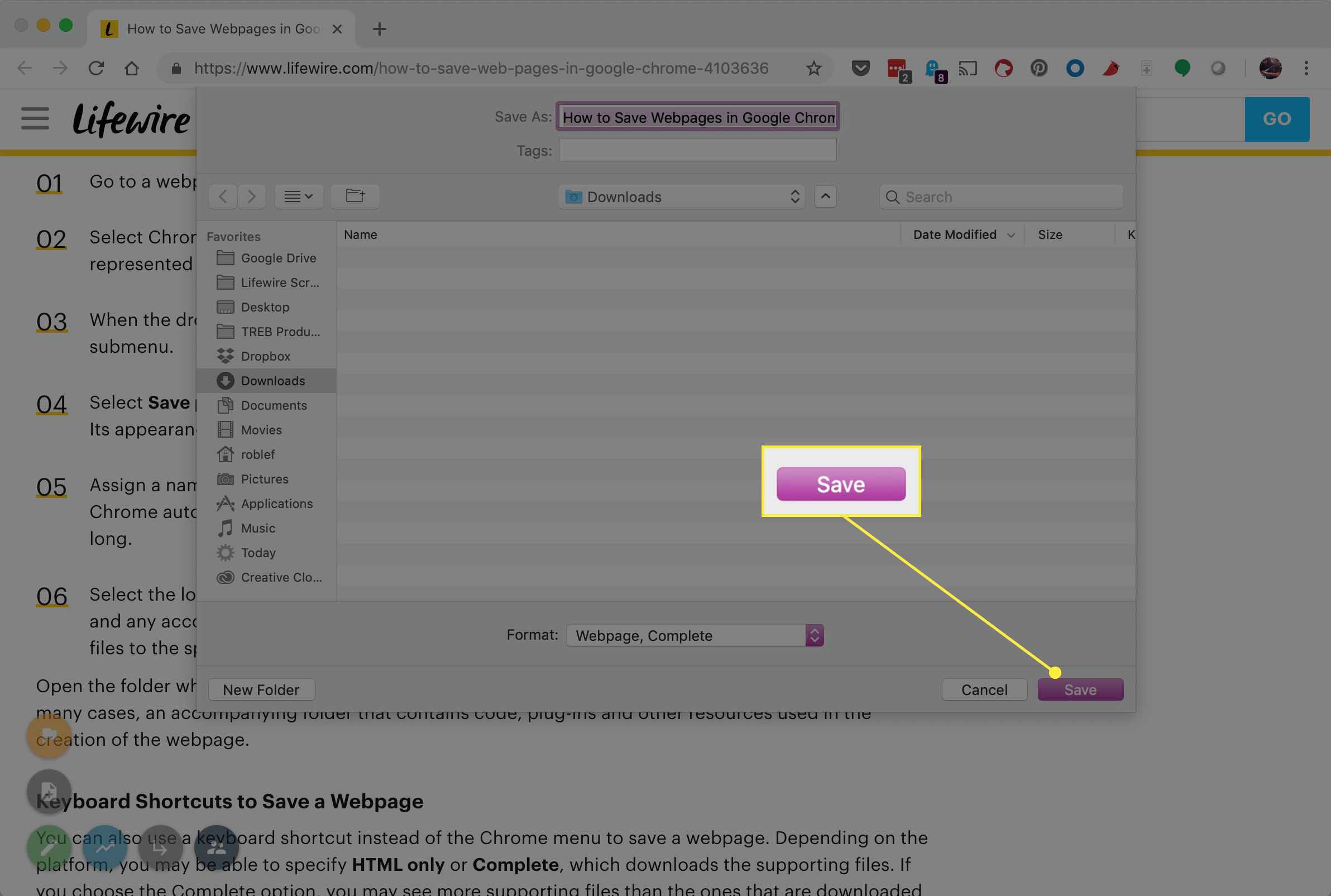Image resolution: width=1331 pixels, height=896 pixels.
Task: Click the blue chart floating icon
Action: [104, 848]
